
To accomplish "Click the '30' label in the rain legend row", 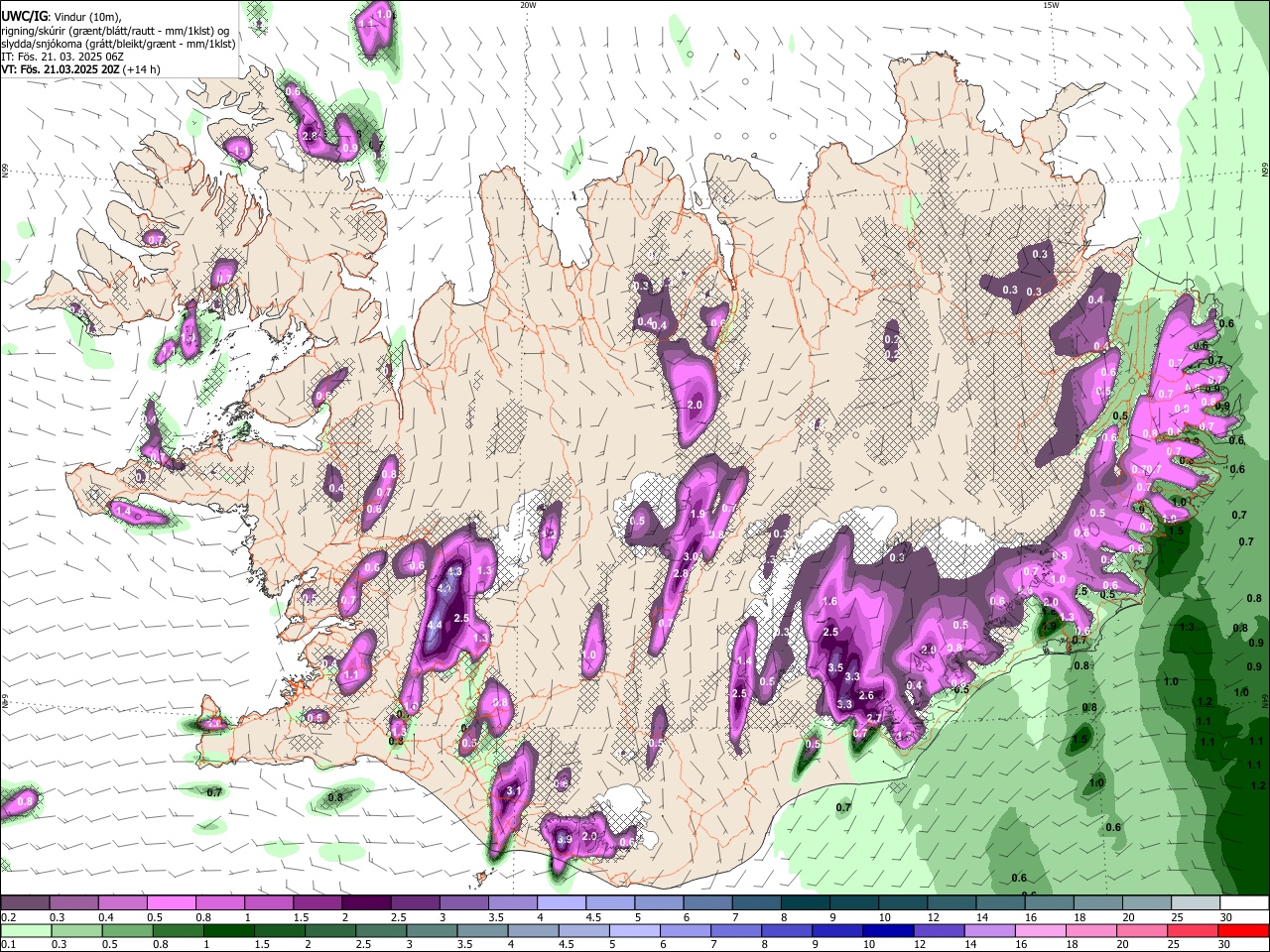I will click(x=1223, y=944).
